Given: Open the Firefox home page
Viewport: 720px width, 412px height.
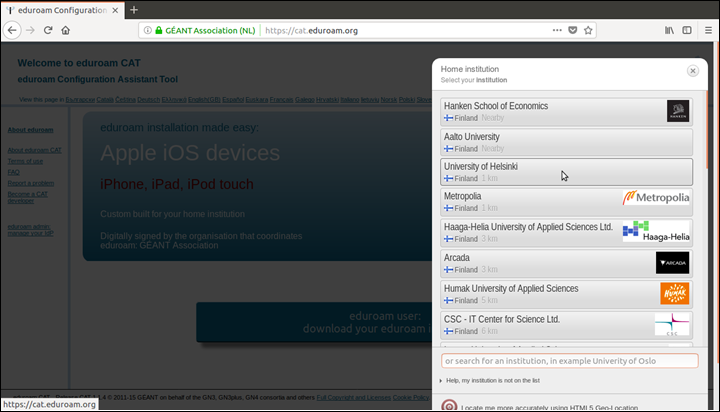Looking at the screenshot, I should coord(66,30).
